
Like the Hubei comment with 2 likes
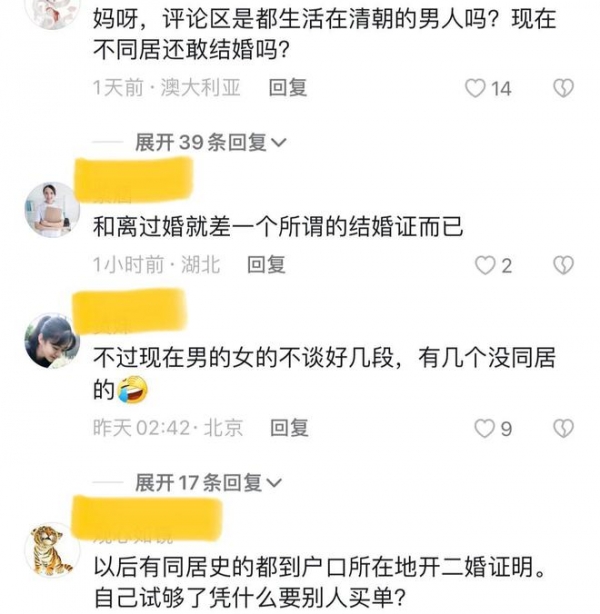pos(485,265)
